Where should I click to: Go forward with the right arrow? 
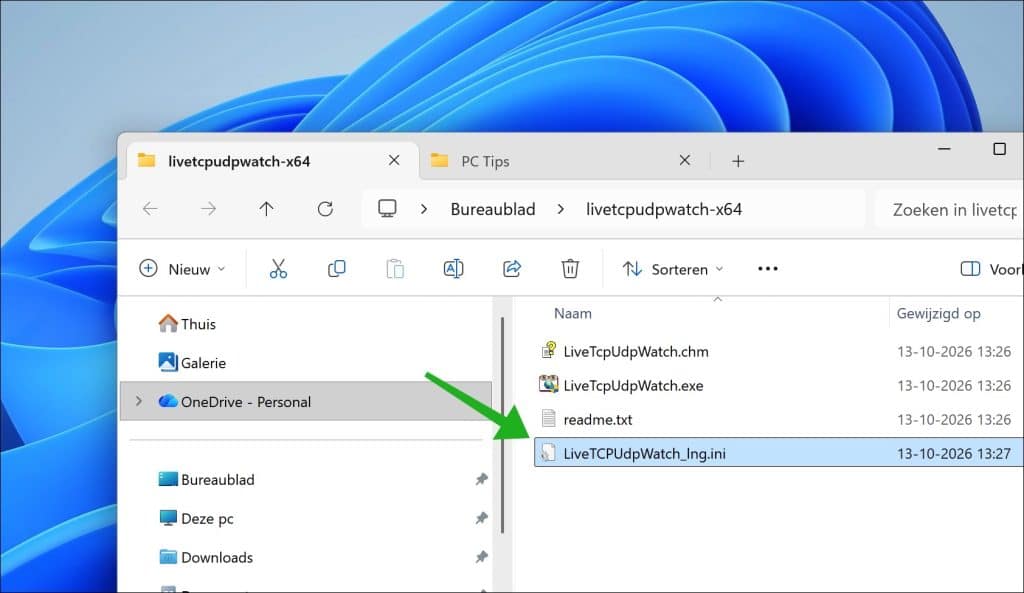click(208, 209)
